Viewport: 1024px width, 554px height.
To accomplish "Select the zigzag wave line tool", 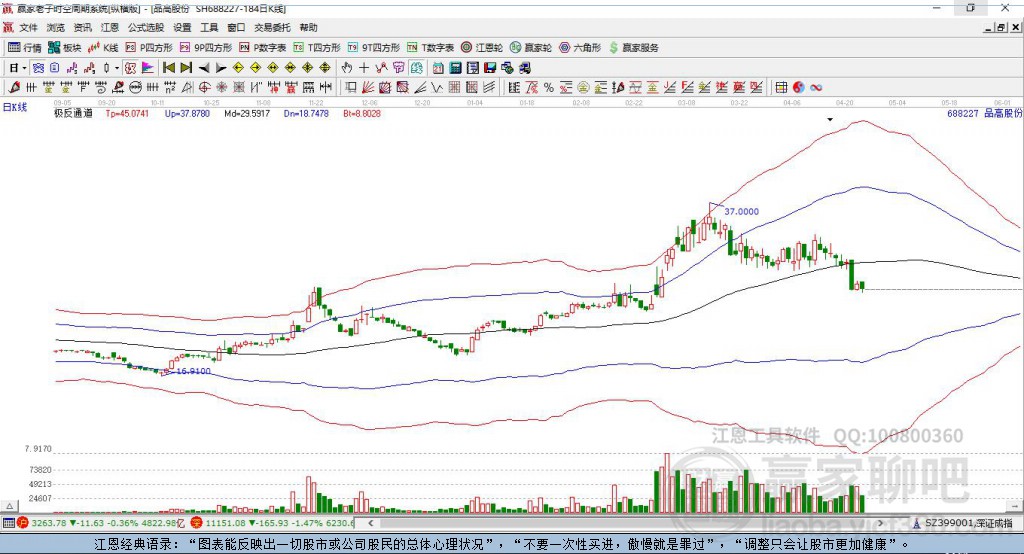I will 438,88.
